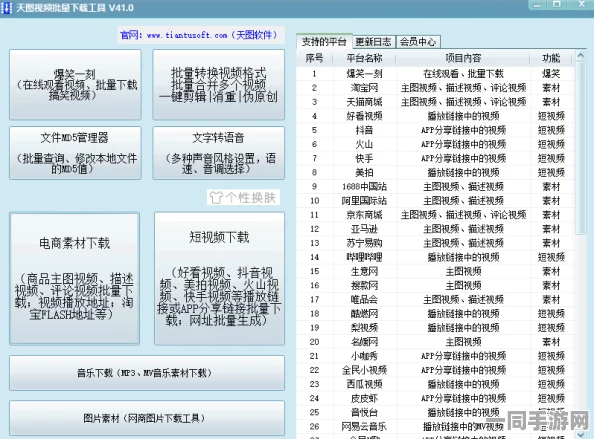Maximize the 天图视频批量下载工具 window

click(556, 5)
